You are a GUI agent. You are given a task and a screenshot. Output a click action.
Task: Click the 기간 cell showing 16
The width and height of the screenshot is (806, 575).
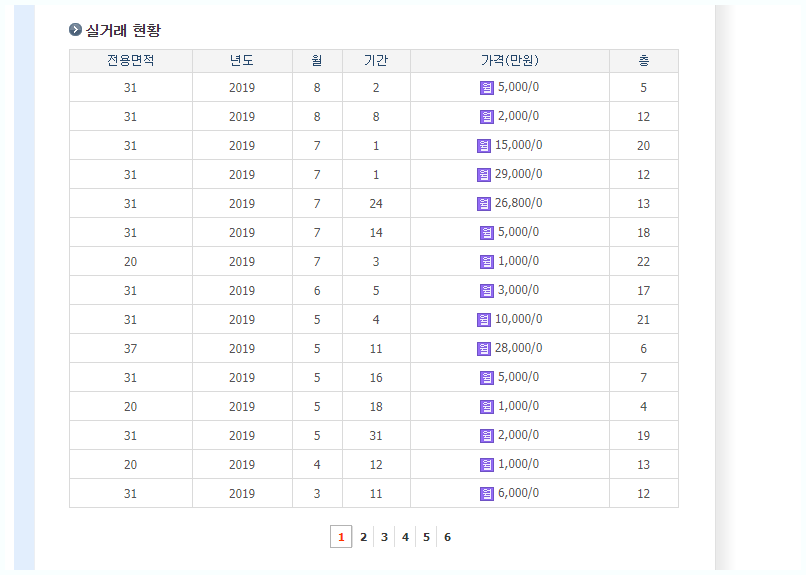tap(376, 378)
